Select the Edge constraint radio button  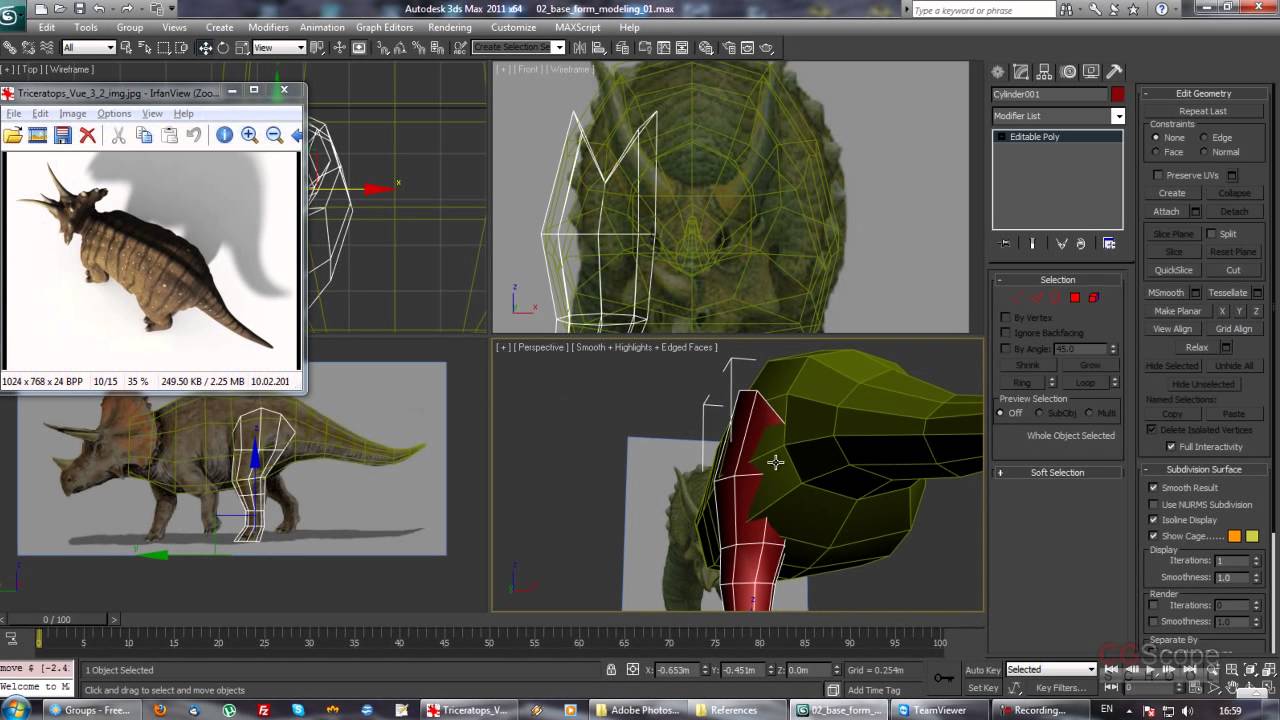pos(1203,138)
